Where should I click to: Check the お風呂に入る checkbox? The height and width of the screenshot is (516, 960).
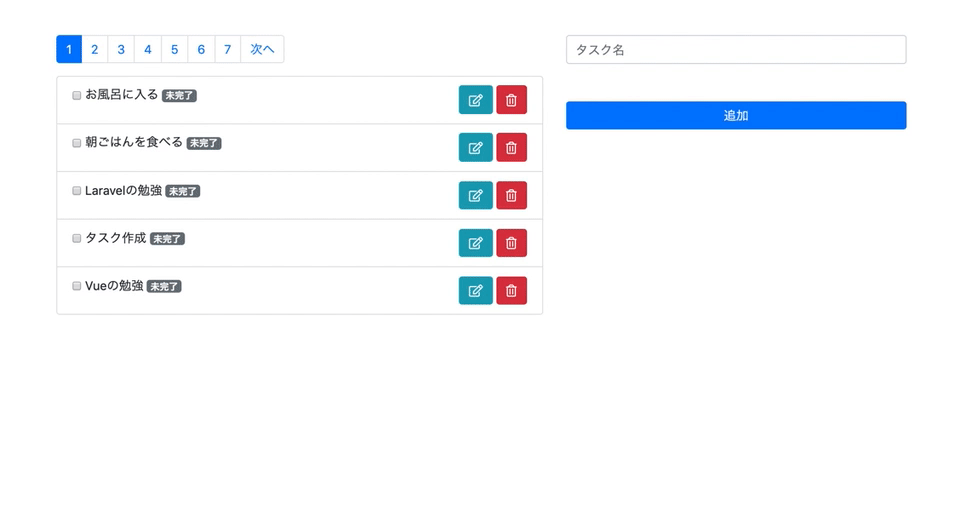(77, 96)
